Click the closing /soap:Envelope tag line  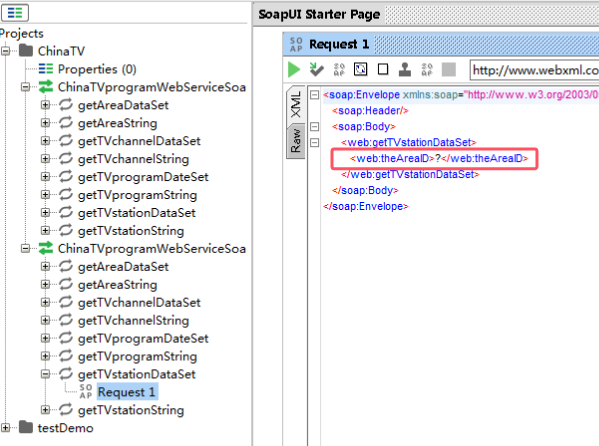pos(366,206)
